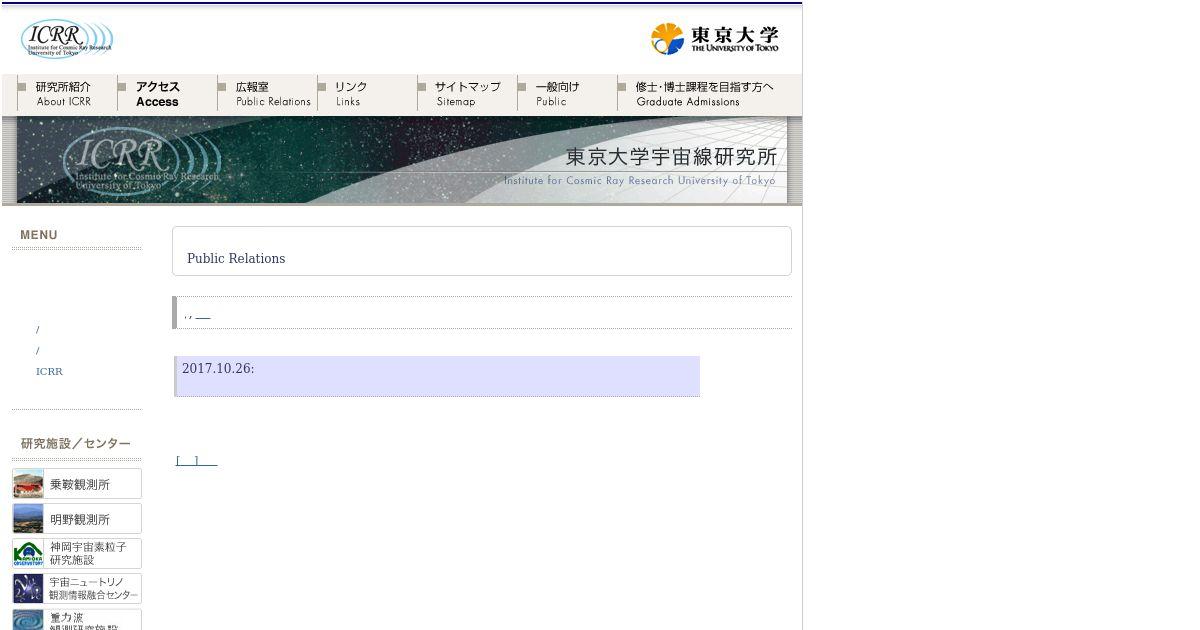Click the neutrino center thumbnail icon
This screenshot has width=1200, height=630.
point(28,589)
